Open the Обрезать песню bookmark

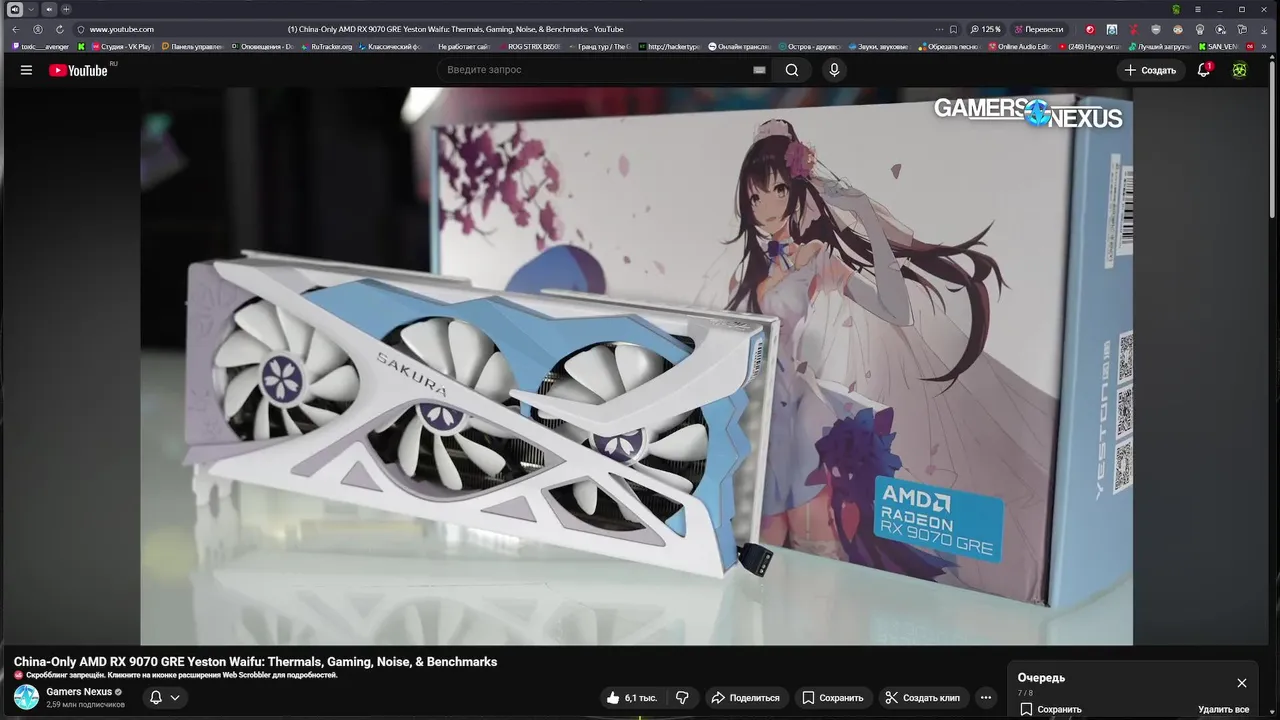coord(949,46)
